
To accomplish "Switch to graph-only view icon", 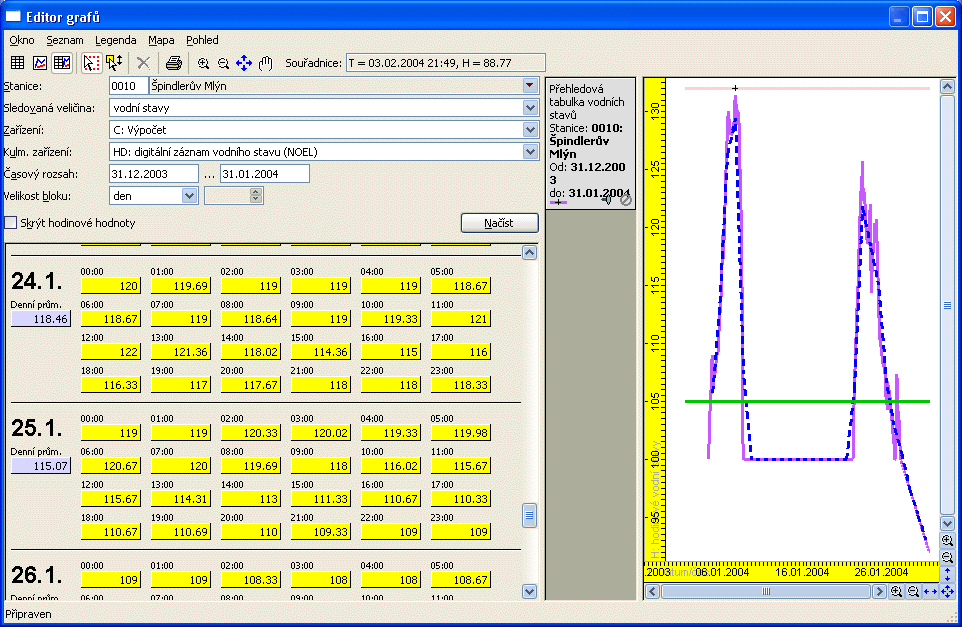I will click(x=40, y=63).
